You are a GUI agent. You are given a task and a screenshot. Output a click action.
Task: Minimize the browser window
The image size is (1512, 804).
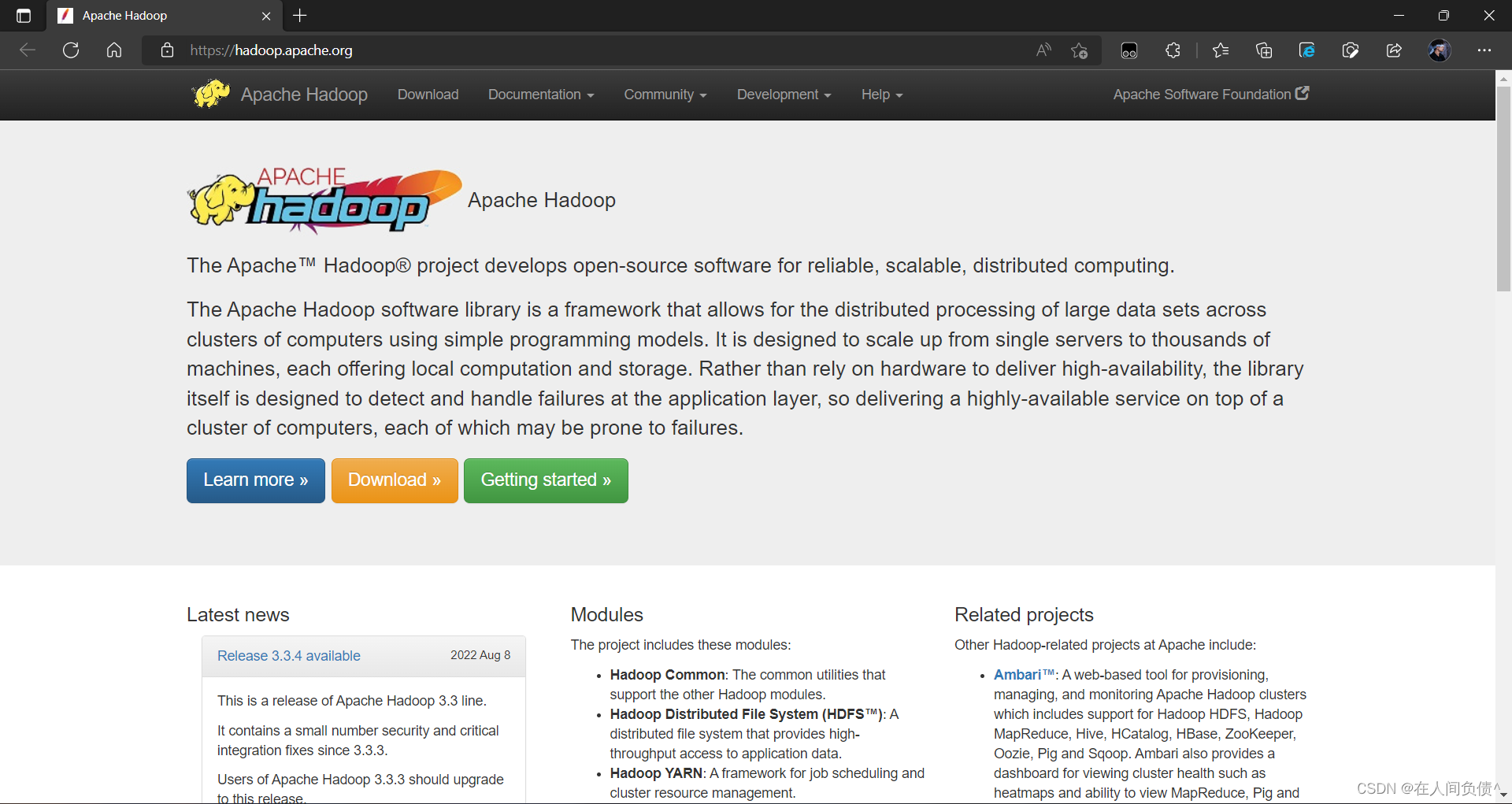click(x=1399, y=16)
